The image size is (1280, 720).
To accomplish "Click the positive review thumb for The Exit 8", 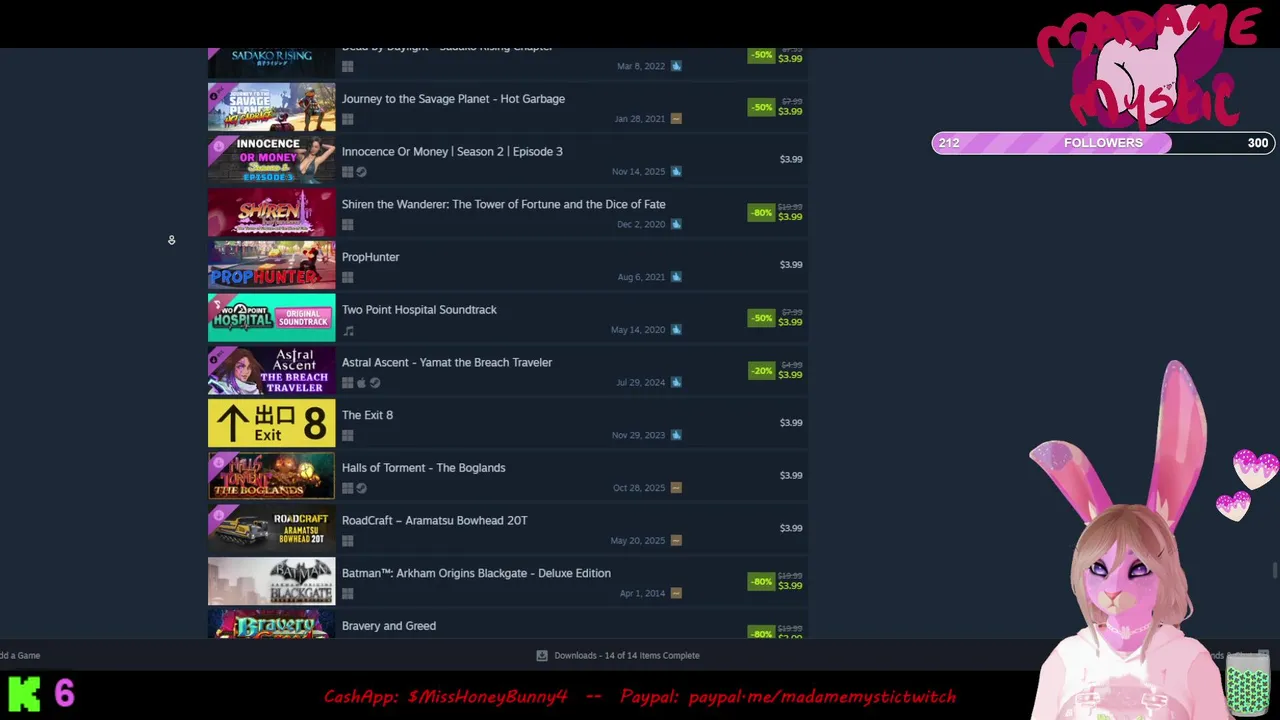I will (x=676, y=435).
